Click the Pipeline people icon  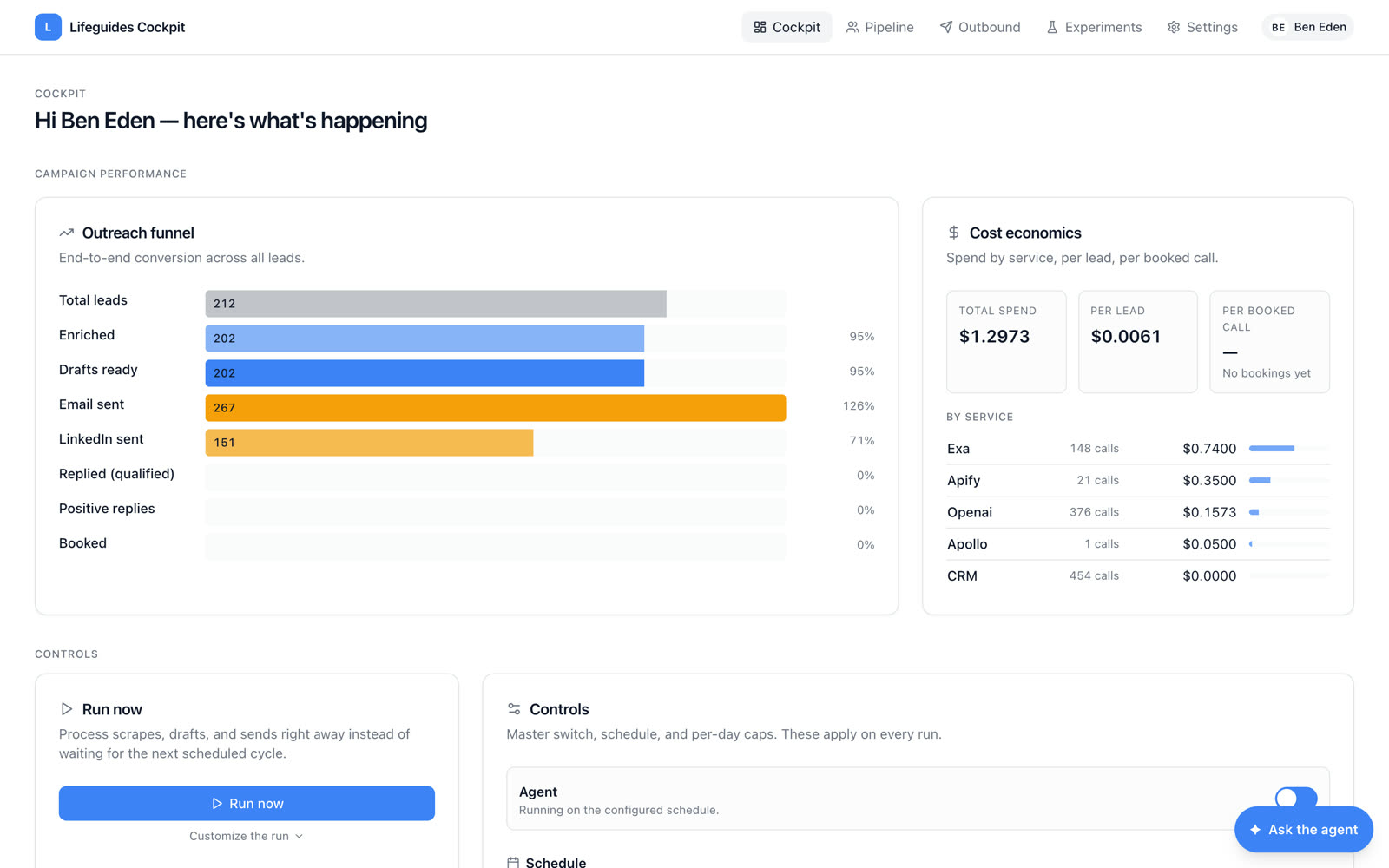[852, 27]
